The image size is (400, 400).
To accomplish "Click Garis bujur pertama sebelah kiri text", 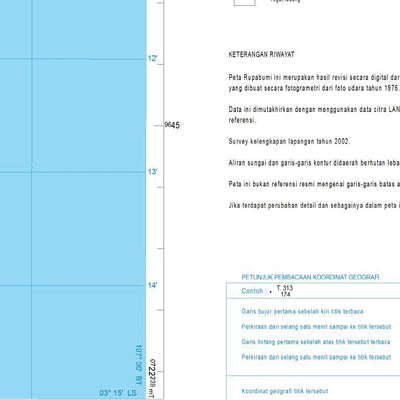I will [302, 312].
